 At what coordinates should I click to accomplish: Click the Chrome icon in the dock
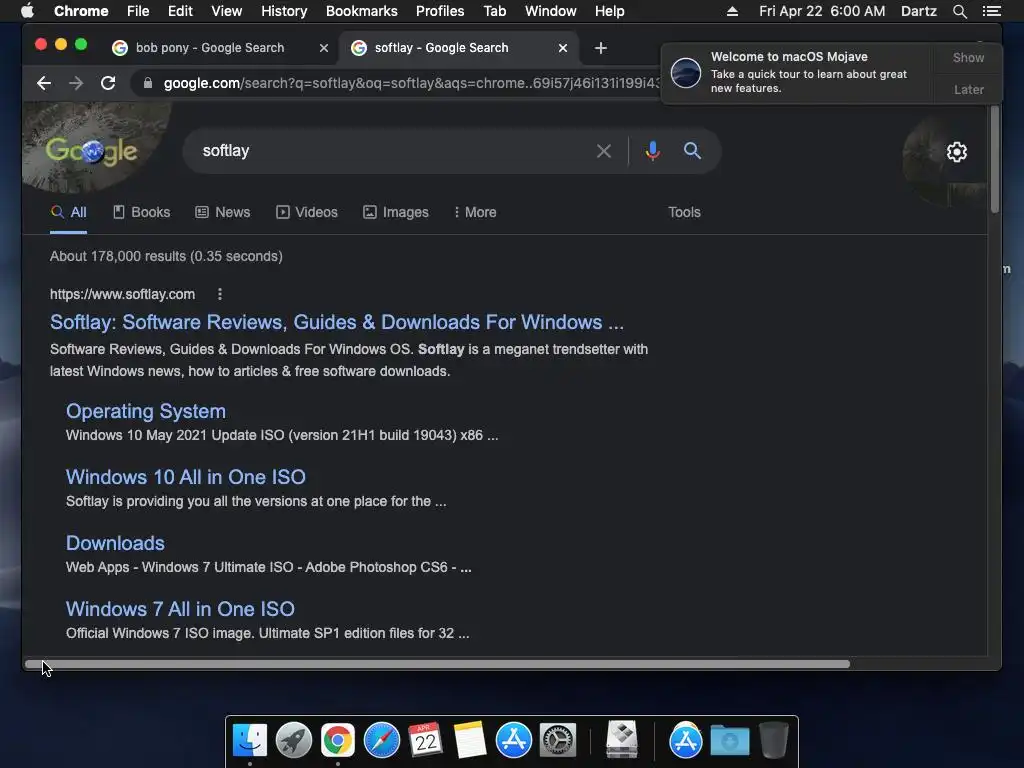tap(338, 741)
